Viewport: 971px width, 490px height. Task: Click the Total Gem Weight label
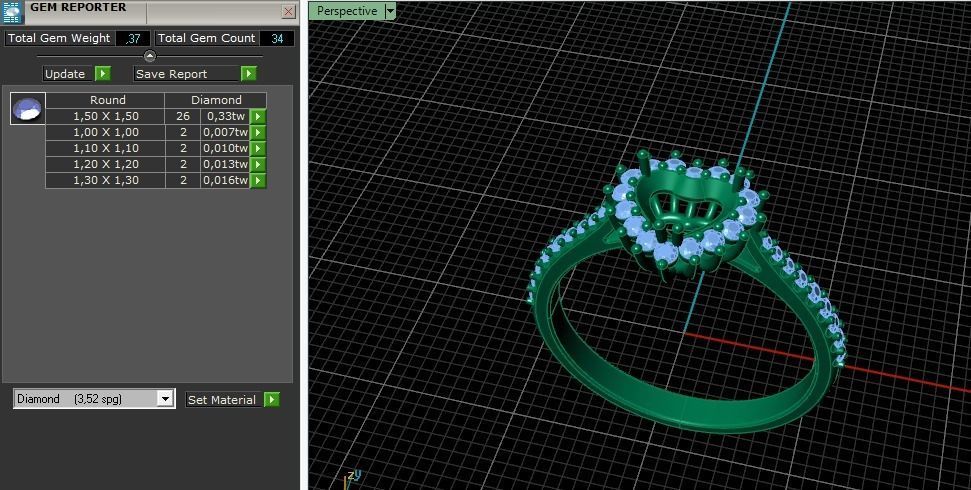[59, 38]
